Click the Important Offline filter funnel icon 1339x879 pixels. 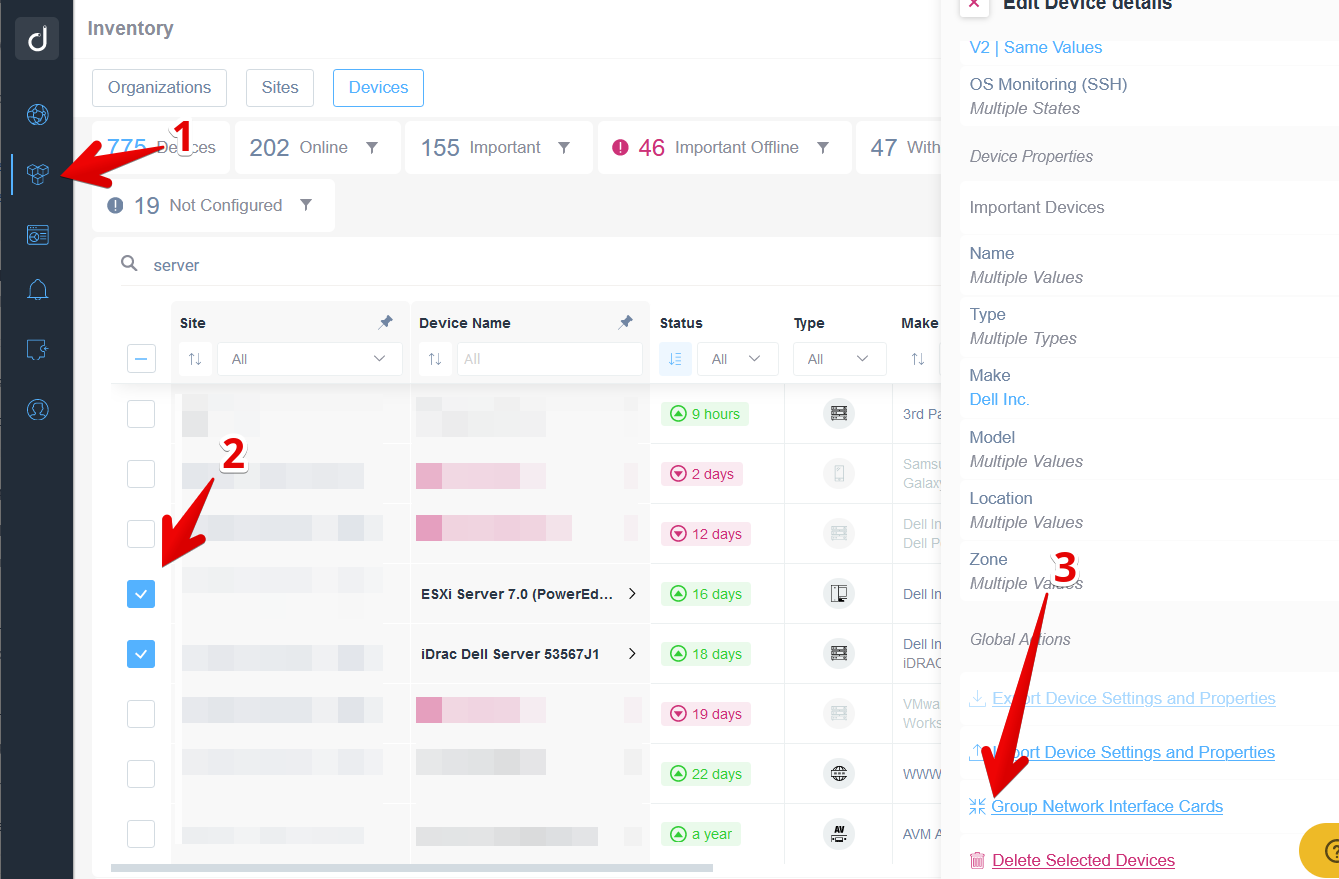823,148
